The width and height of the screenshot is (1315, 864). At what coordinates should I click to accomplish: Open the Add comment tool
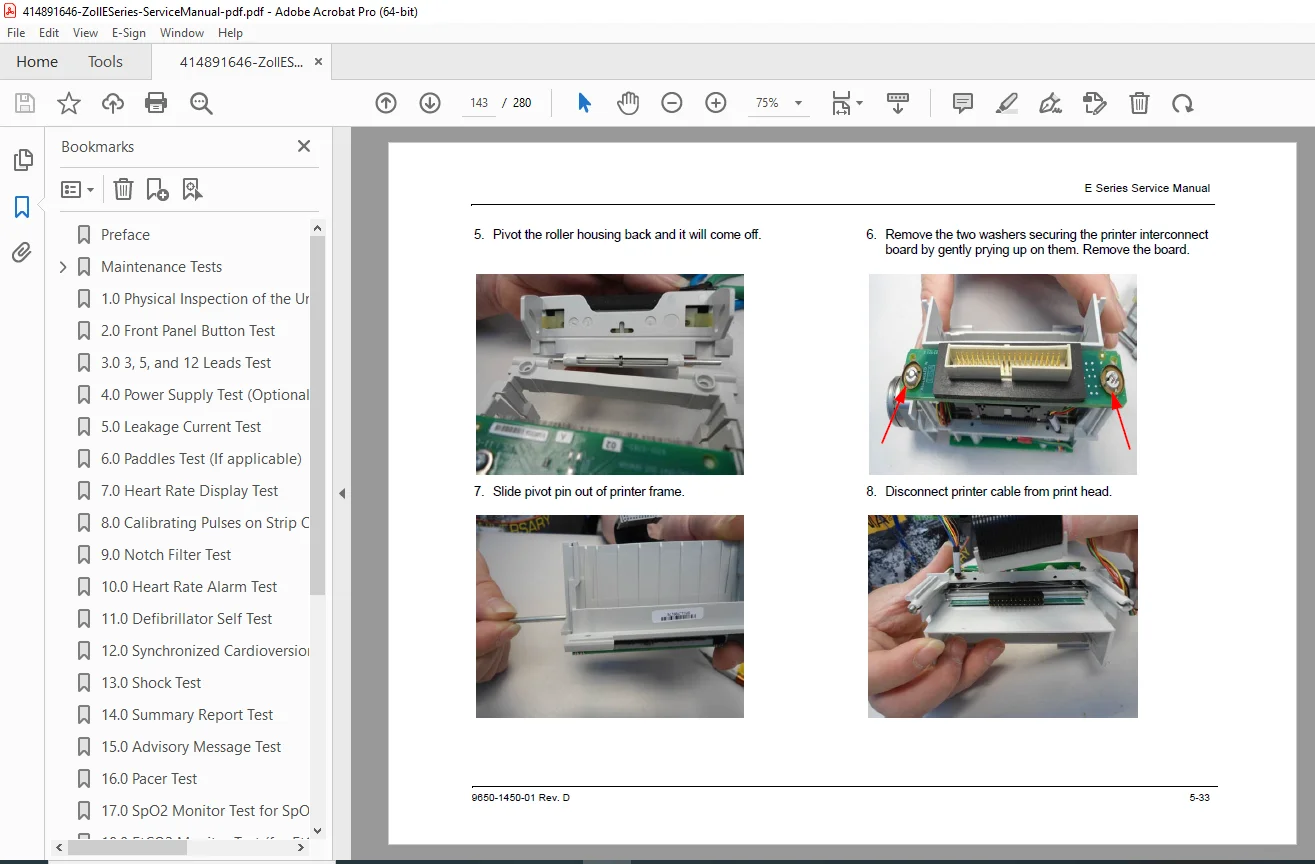[963, 103]
